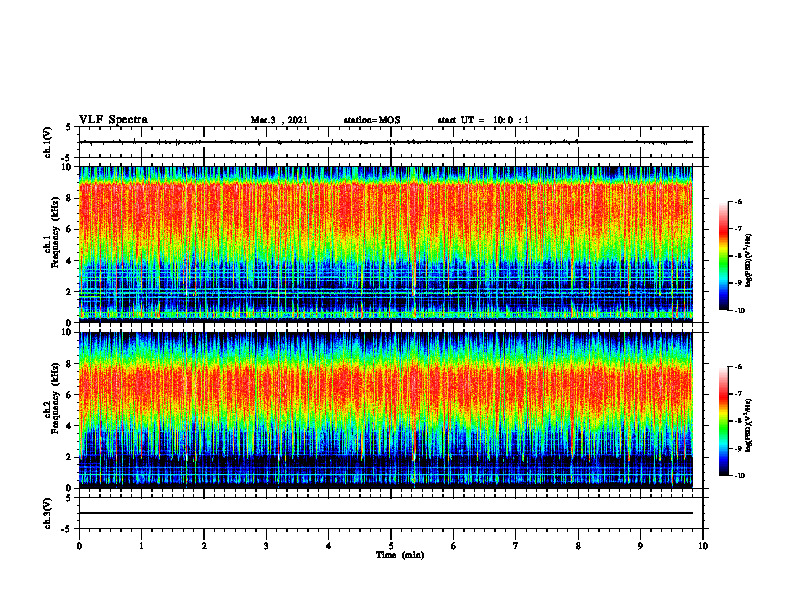The width and height of the screenshot is (792, 612).
Task: Click the ch.1 frequency tick label "6"
Action: [x=70, y=229]
